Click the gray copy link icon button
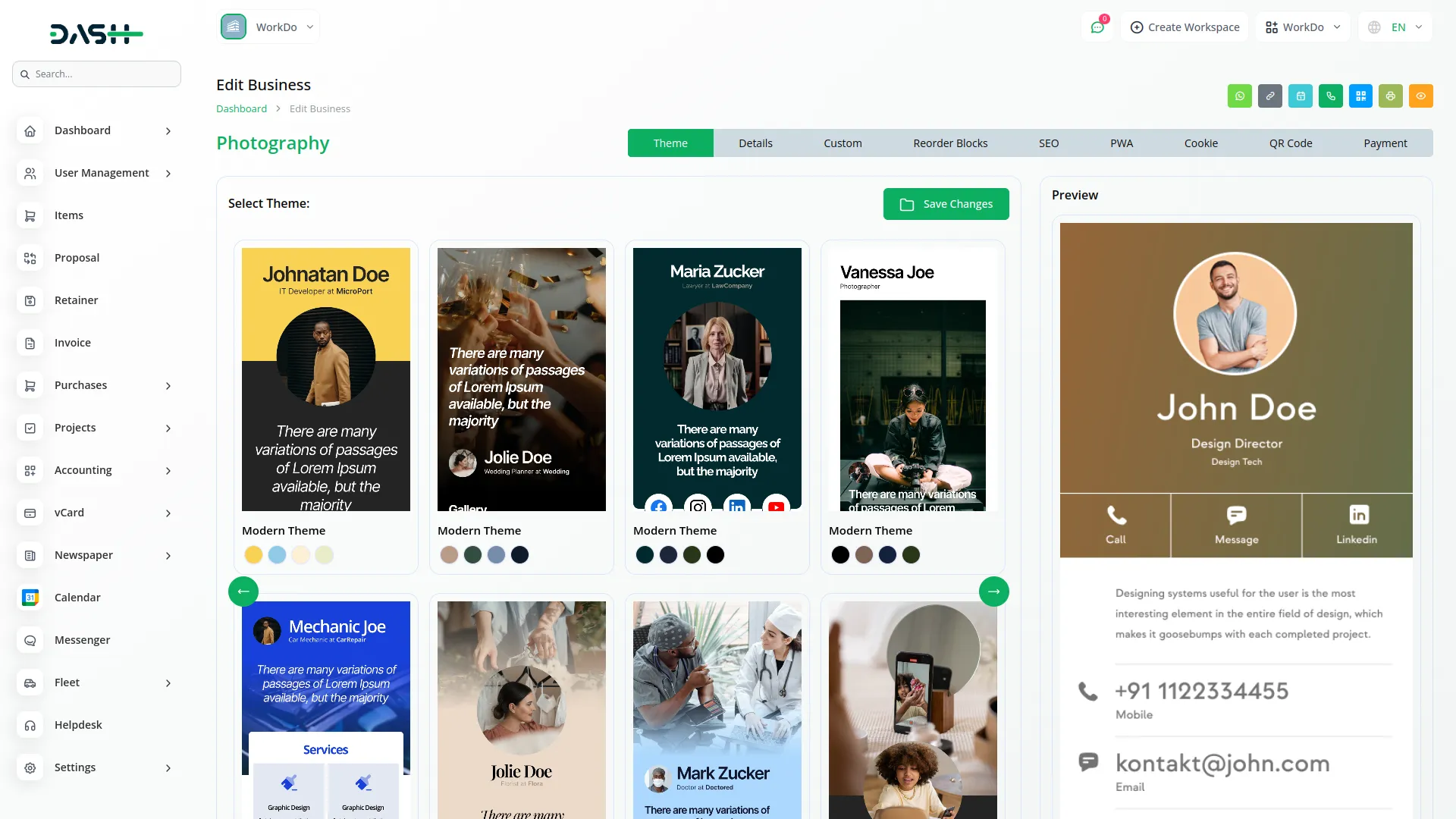 [1270, 96]
